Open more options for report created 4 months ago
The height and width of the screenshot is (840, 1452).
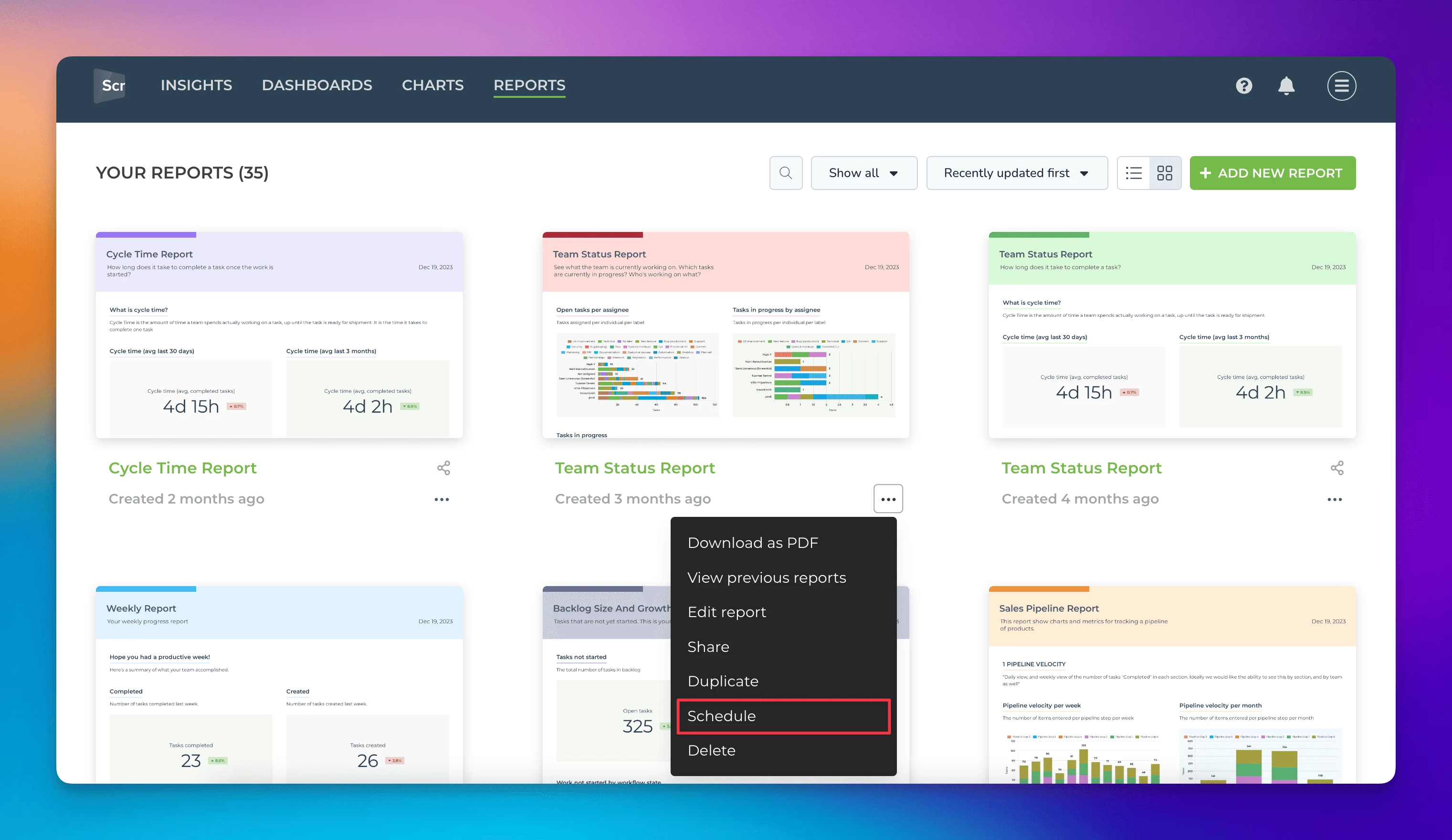tap(1335, 500)
